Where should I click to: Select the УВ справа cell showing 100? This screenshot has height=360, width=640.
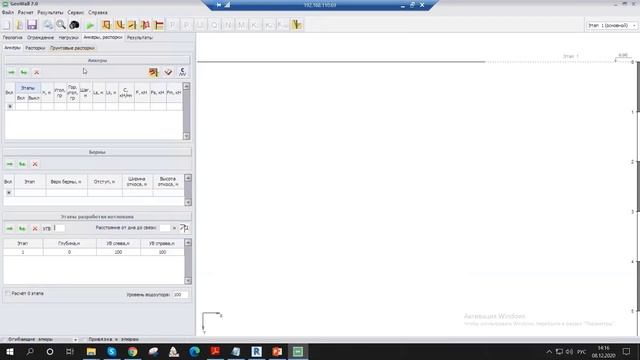click(x=162, y=252)
